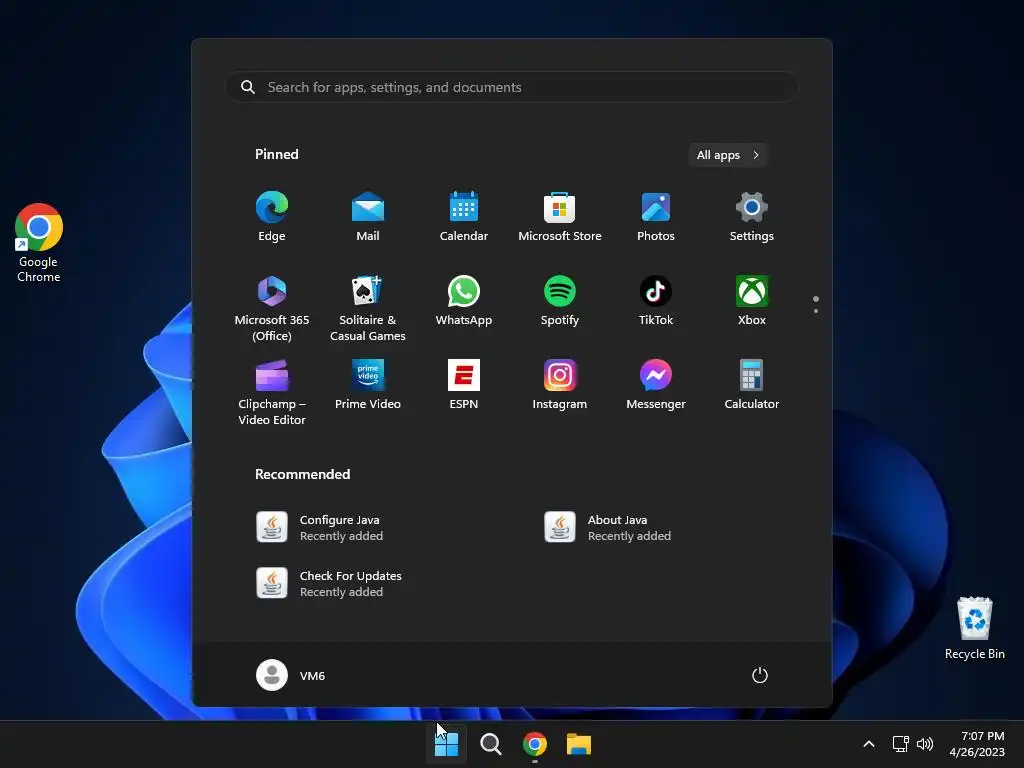
Task: Open Messenger
Action: pyautogui.click(x=656, y=385)
